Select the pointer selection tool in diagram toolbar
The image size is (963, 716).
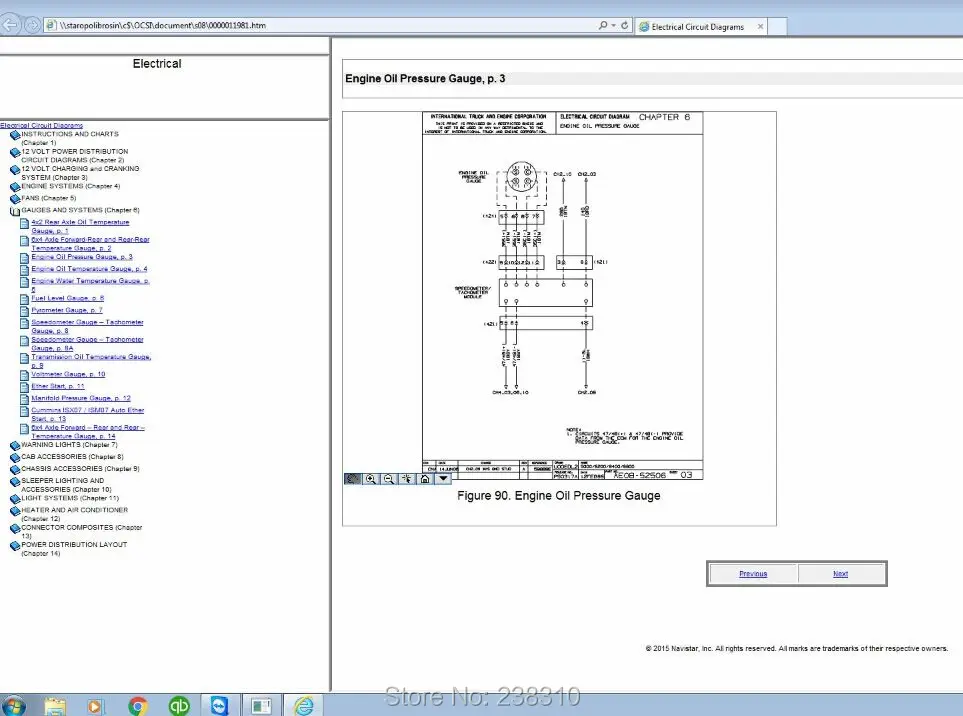pos(407,479)
